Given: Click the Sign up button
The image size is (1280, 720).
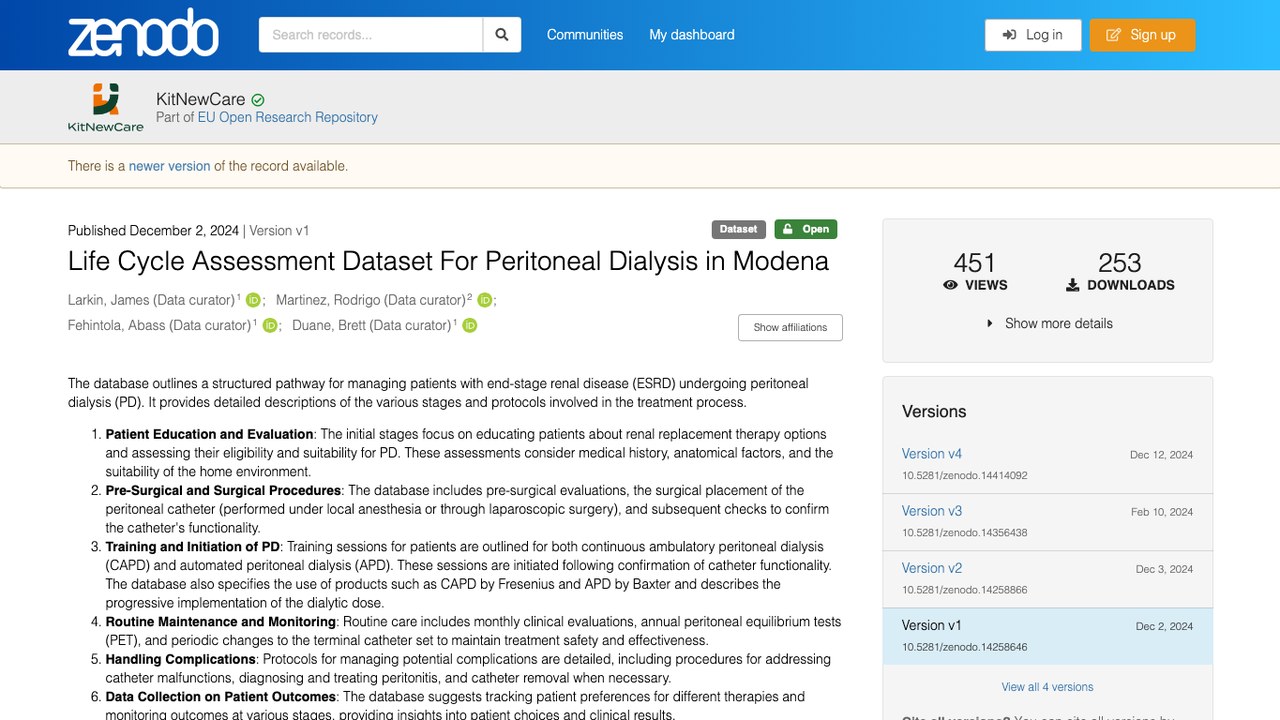Looking at the screenshot, I should click(x=1142, y=35).
